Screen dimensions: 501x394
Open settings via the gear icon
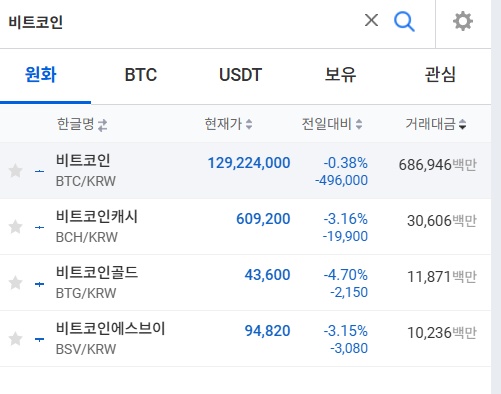click(x=463, y=21)
